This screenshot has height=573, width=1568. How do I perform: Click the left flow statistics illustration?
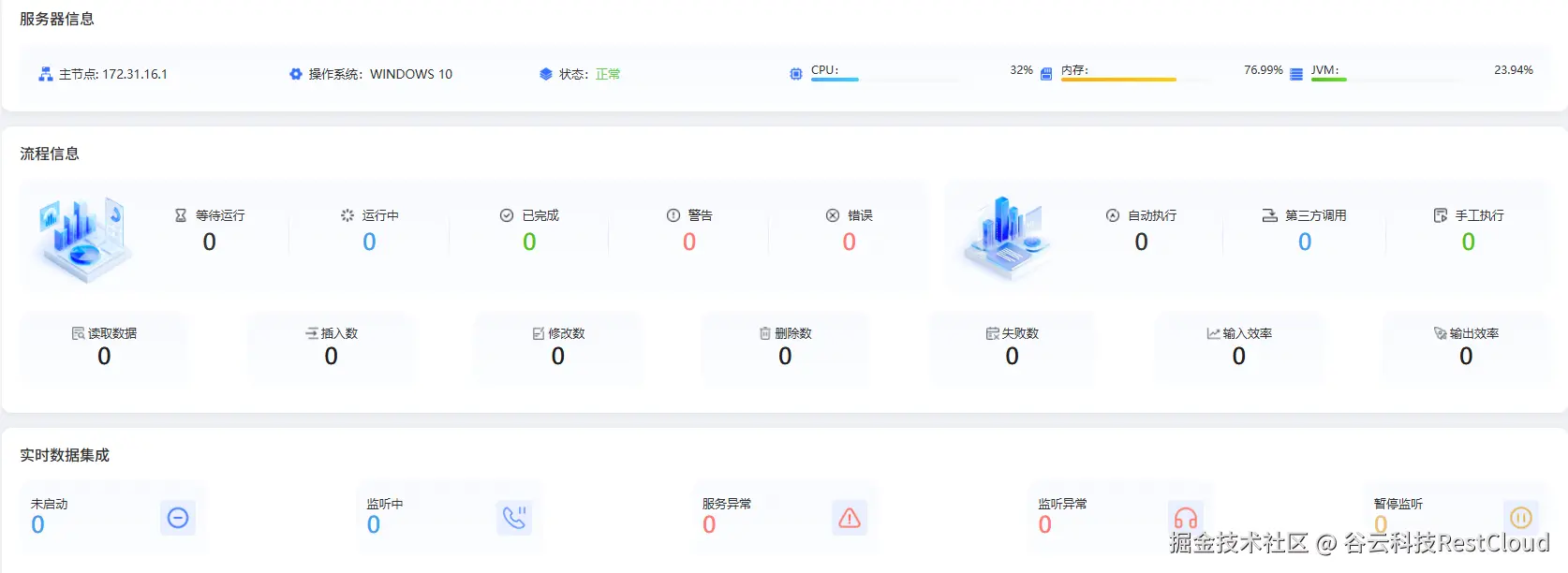click(84, 240)
